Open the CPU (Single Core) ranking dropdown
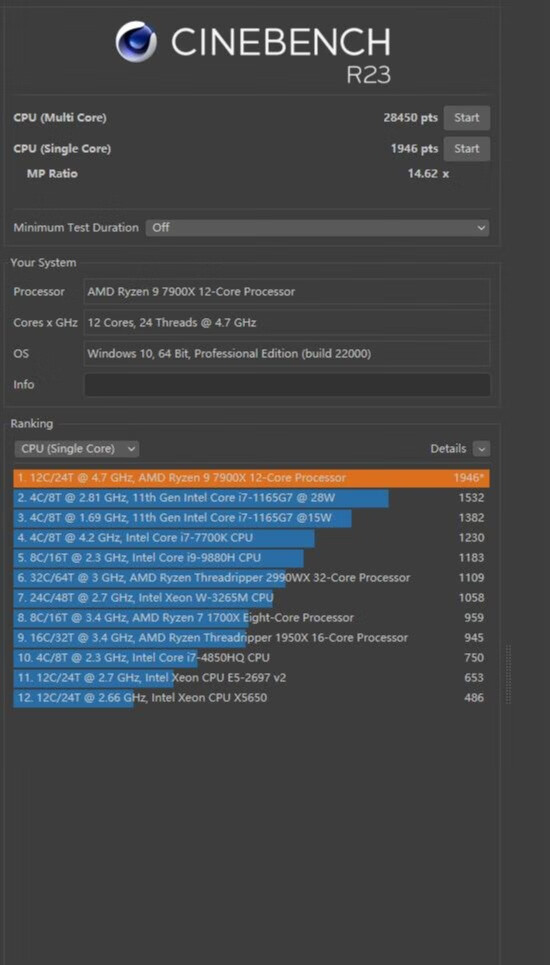Screen dimensions: 550x965 [77, 449]
